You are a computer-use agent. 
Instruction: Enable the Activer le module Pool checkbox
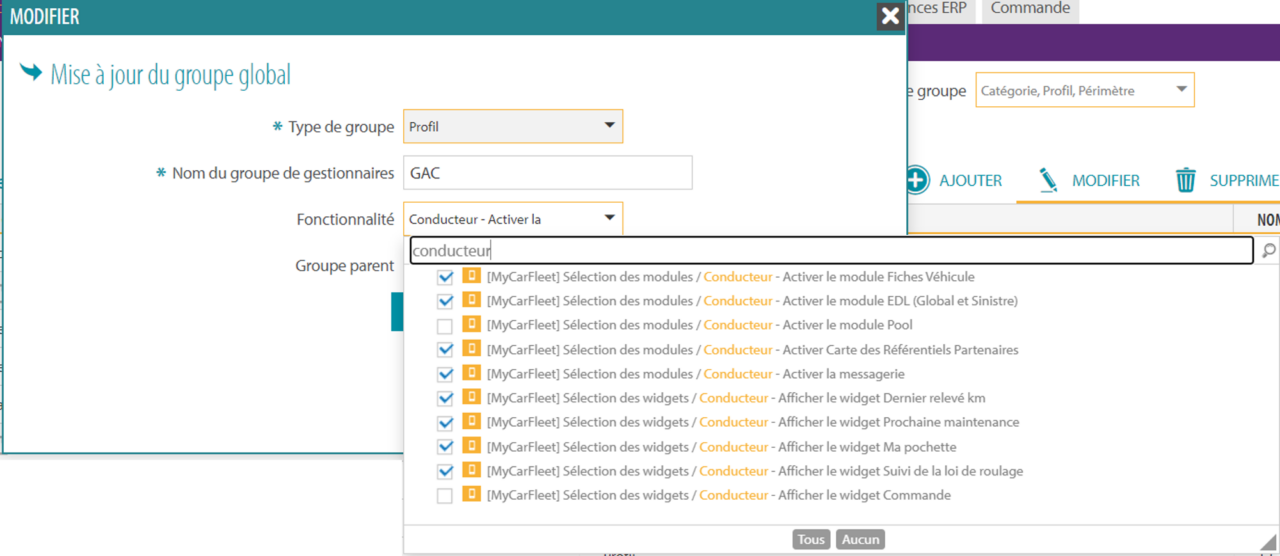[x=445, y=326]
